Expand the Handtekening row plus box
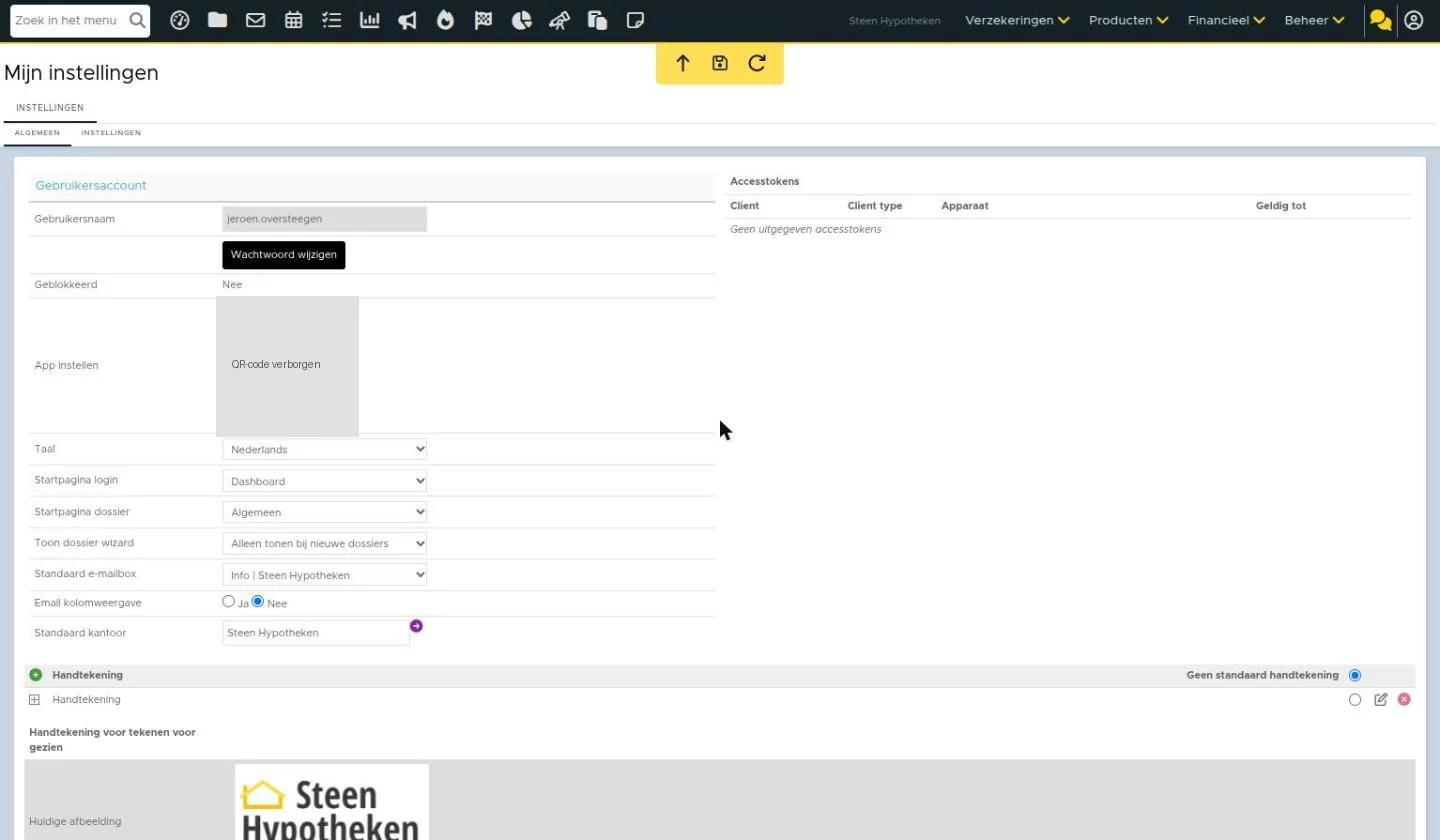 (34, 700)
